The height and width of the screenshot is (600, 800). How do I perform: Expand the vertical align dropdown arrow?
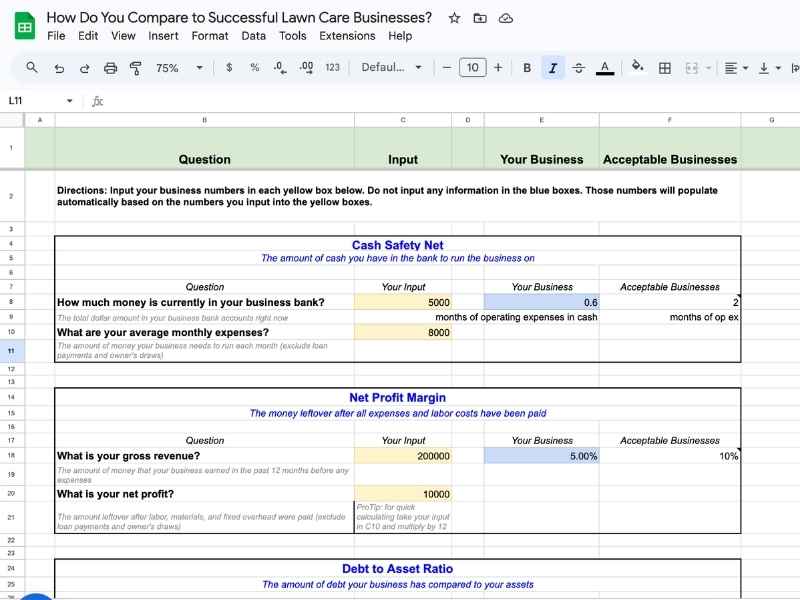coord(778,68)
